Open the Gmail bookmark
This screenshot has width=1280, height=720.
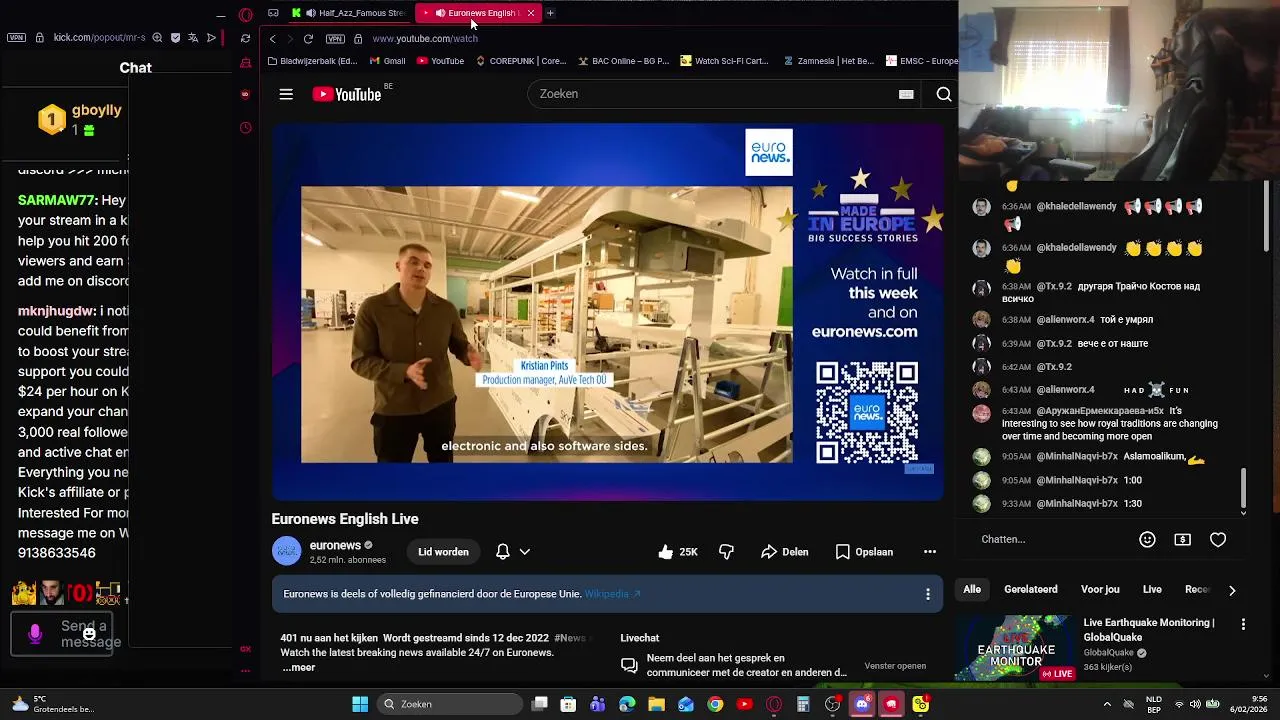[387, 61]
